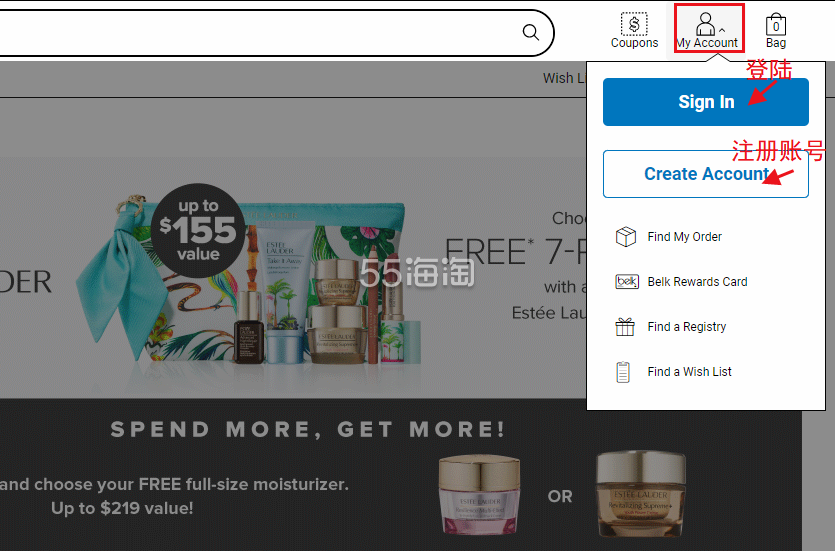Image resolution: width=835 pixels, height=551 pixels.
Task: Open the Find a Wish List link
Action: click(689, 372)
